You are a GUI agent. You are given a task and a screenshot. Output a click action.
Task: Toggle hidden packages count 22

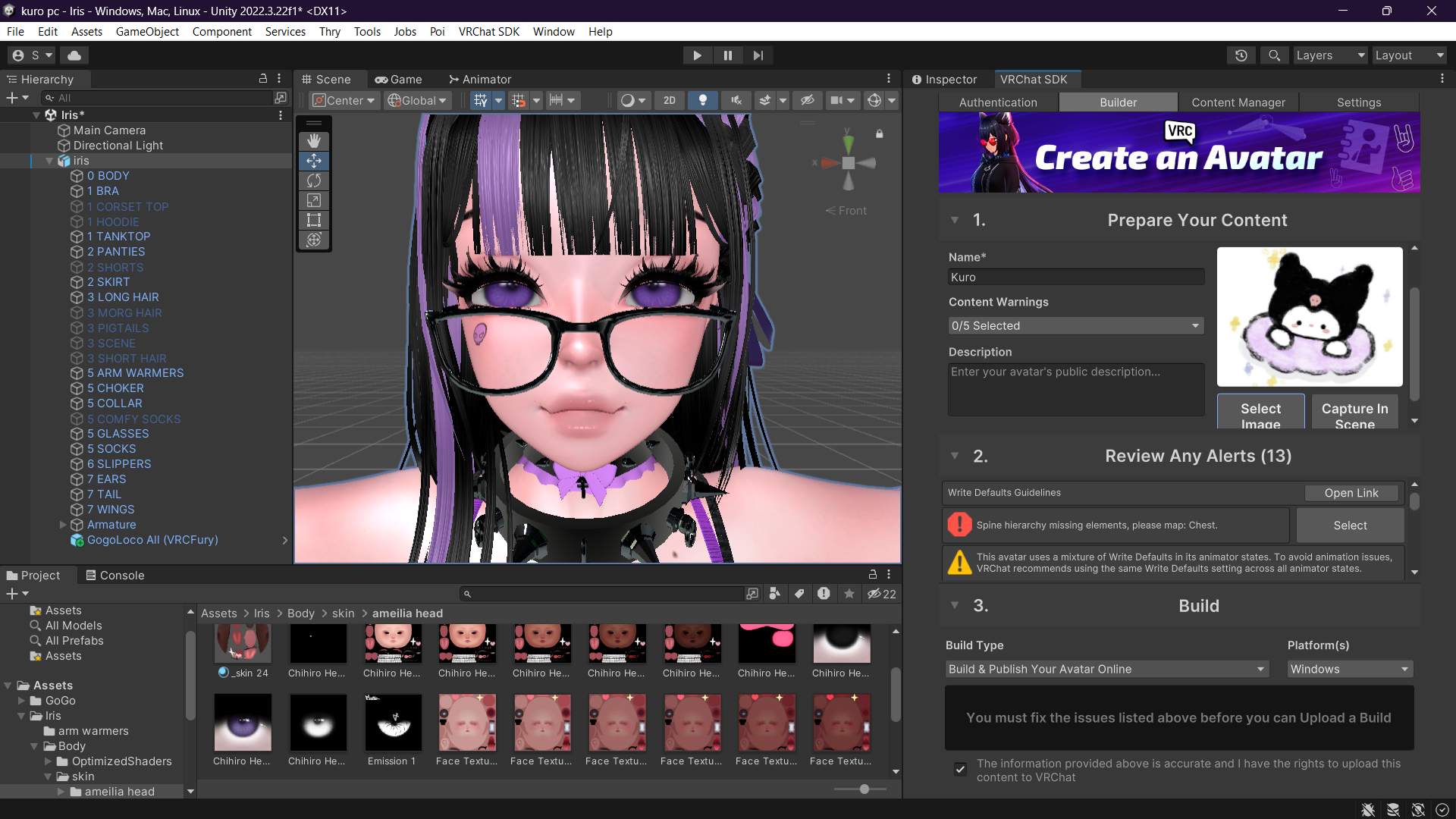pos(882,594)
